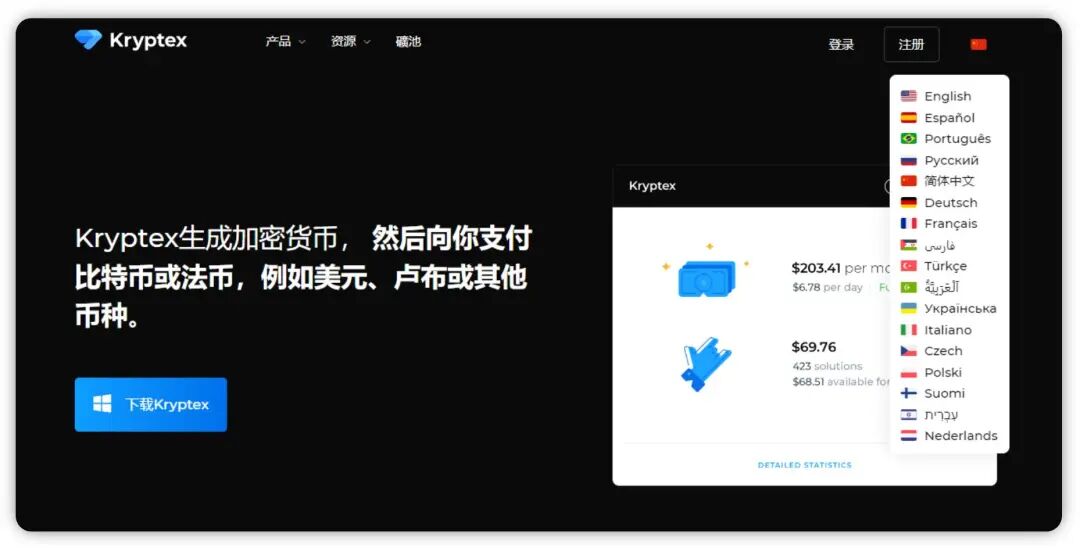Click the blue ticket solutions illustration
1080x548 pixels.
click(x=706, y=364)
